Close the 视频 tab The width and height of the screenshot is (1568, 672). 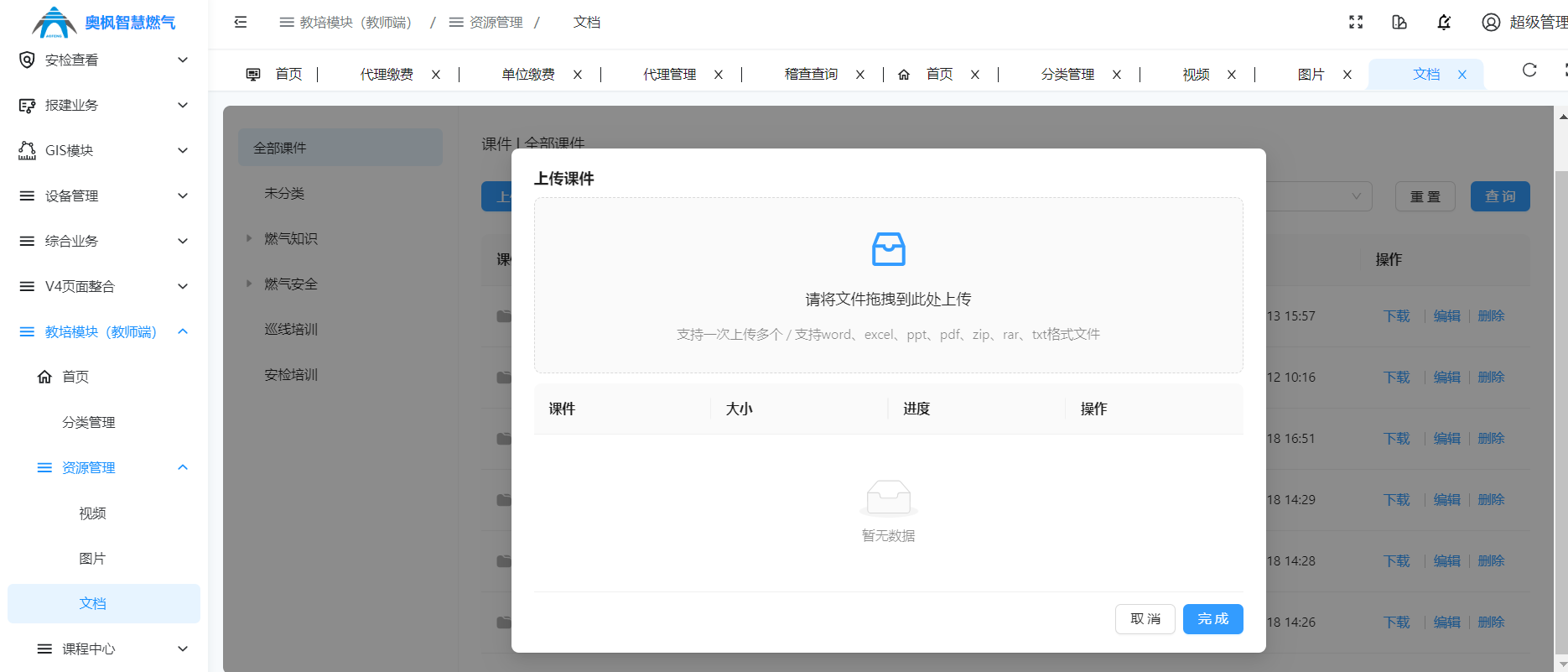coord(1232,74)
